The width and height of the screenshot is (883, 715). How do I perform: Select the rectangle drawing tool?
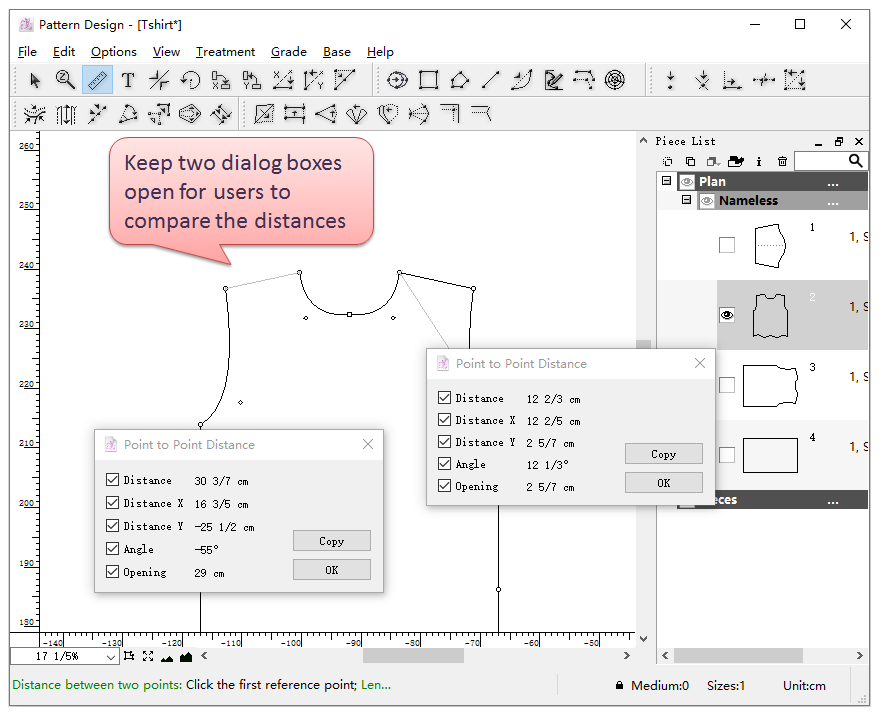(x=429, y=80)
